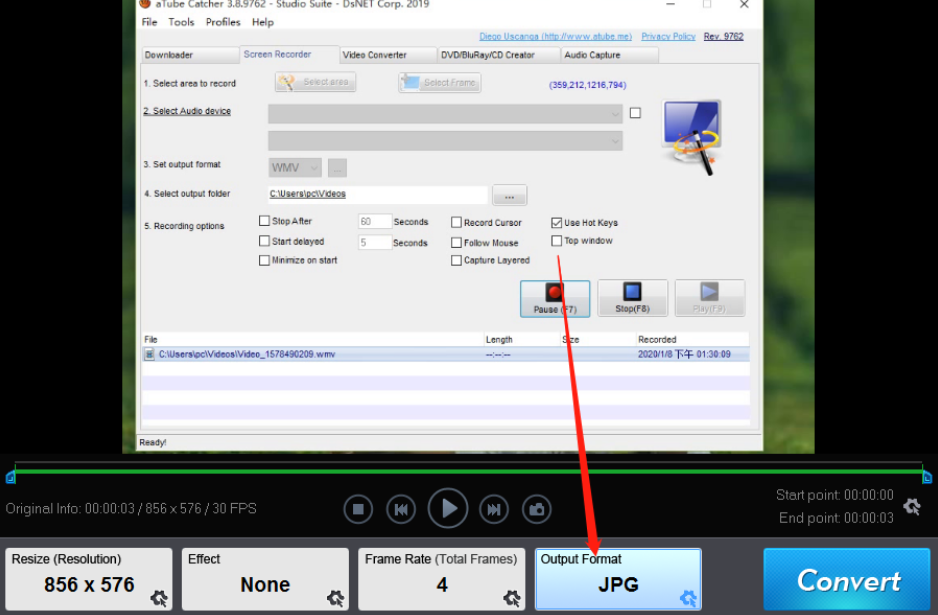
Task: Browse for output folder with the ... button
Action: (x=510, y=195)
